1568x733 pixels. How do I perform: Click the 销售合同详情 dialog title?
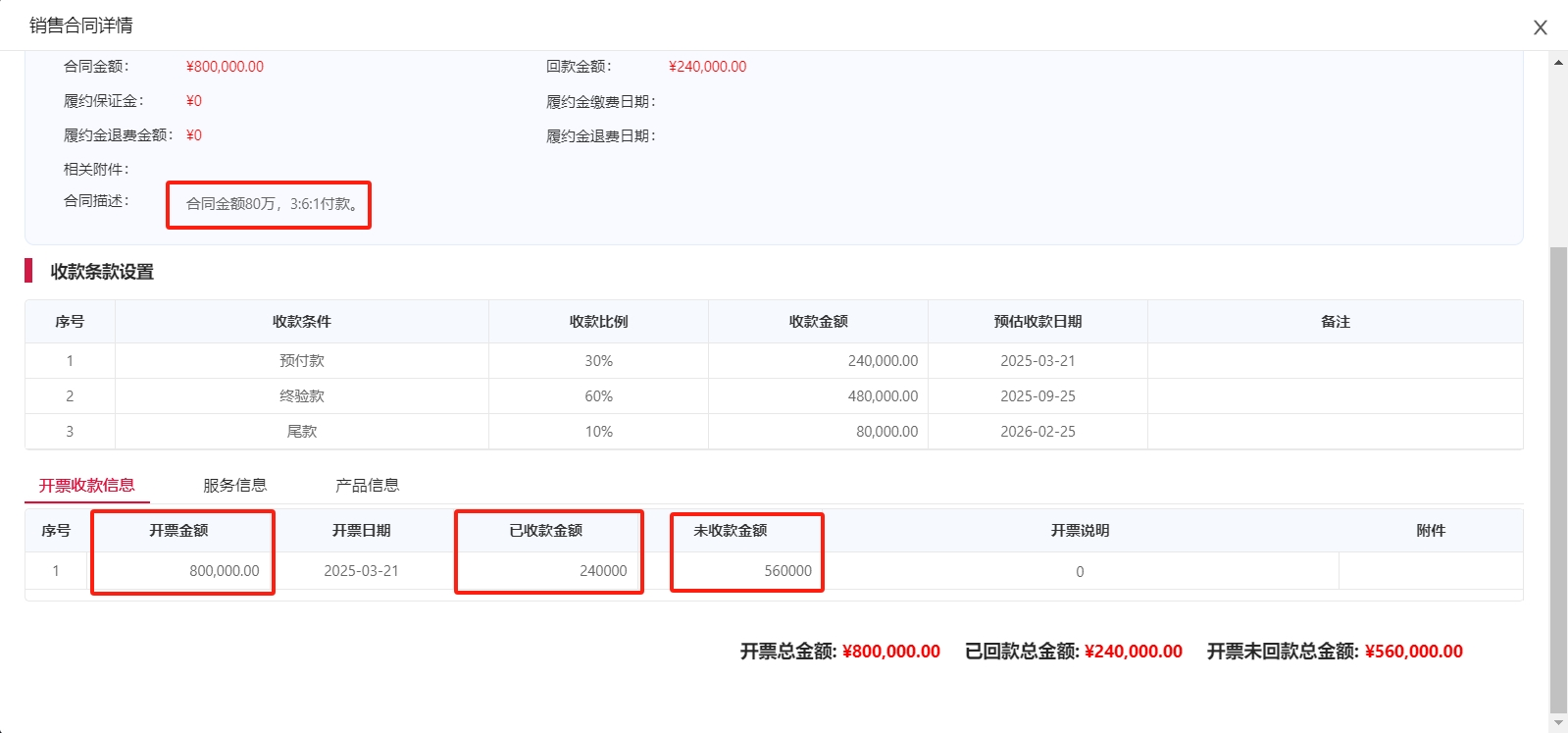(81, 26)
